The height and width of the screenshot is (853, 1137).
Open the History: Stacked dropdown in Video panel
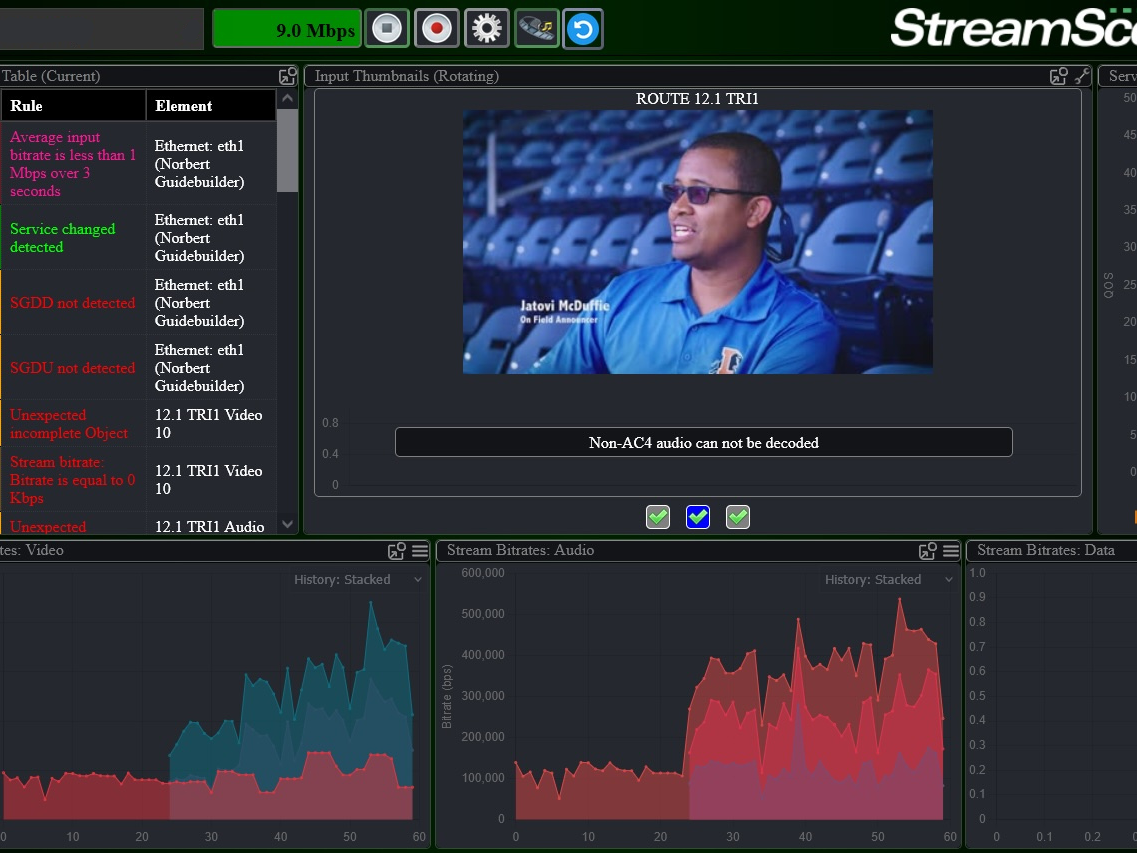point(357,580)
